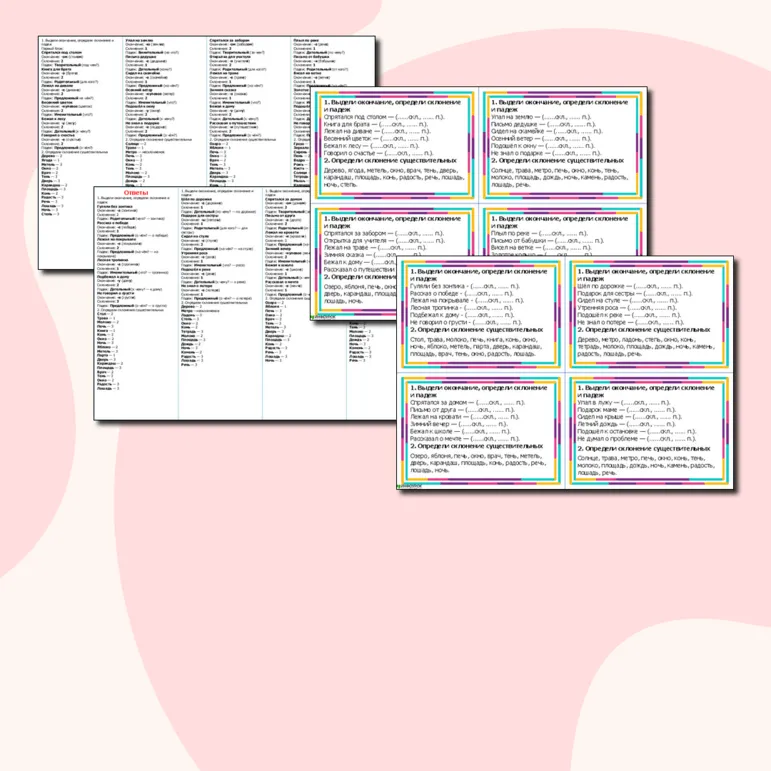The height and width of the screenshot is (771, 771).
Task: Click the line 'Осенний ветер'
Action: tap(541, 139)
